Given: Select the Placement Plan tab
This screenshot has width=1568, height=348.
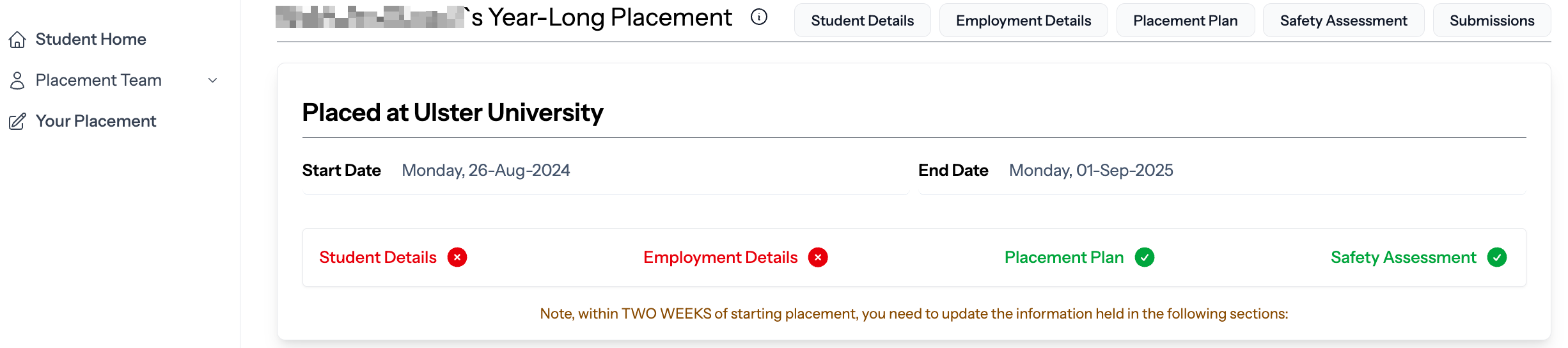Looking at the screenshot, I should tap(1186, 20).
